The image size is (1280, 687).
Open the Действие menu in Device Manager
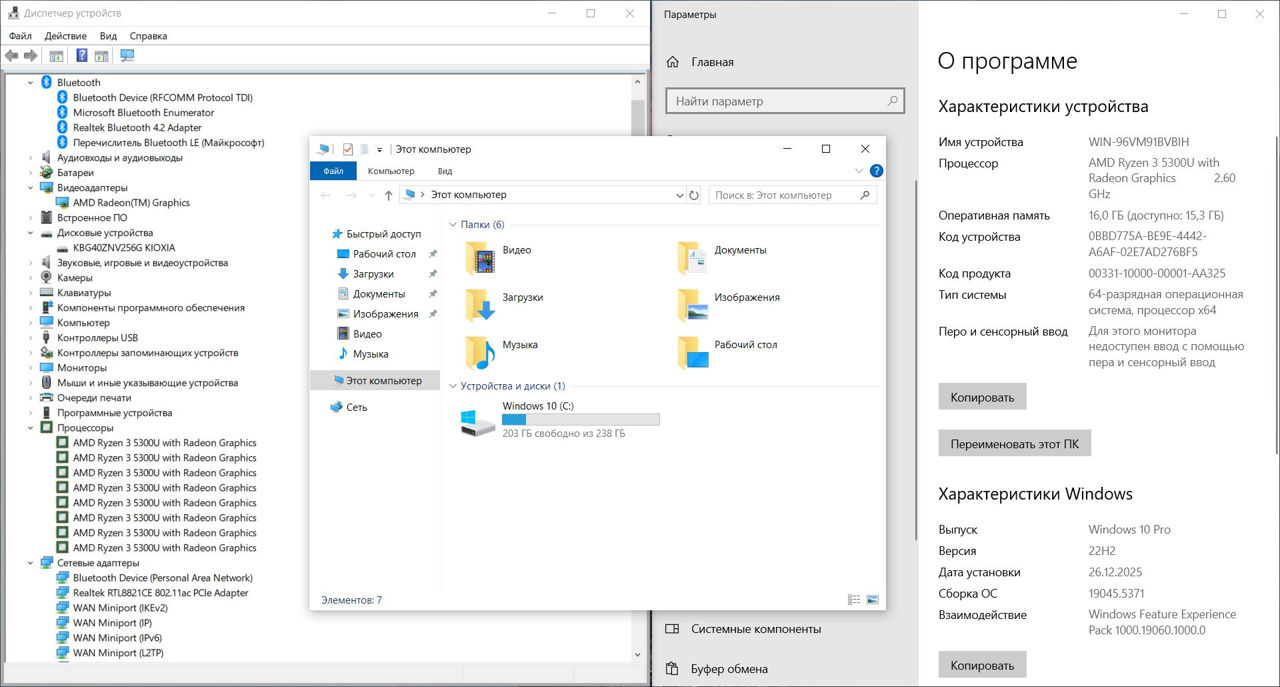point(65,36)
